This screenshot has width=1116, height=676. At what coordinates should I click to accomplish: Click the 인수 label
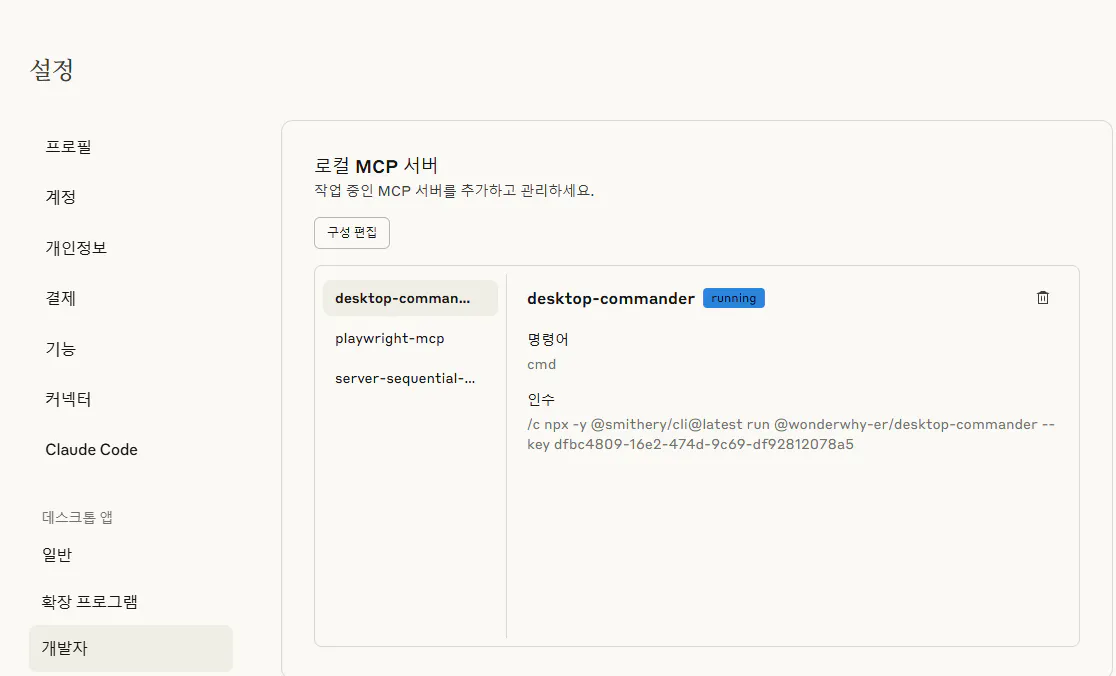tap(541, 400)
